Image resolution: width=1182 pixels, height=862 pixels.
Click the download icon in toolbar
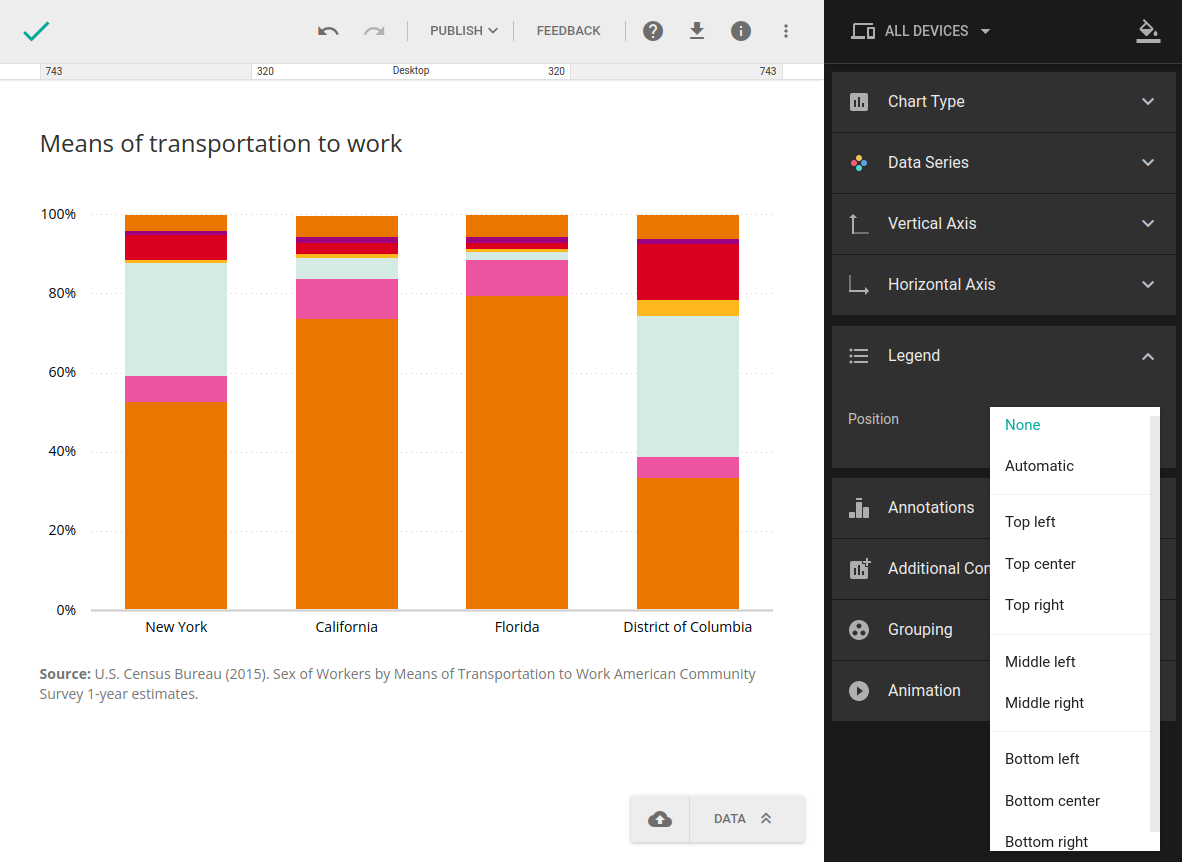click(697, 31)
